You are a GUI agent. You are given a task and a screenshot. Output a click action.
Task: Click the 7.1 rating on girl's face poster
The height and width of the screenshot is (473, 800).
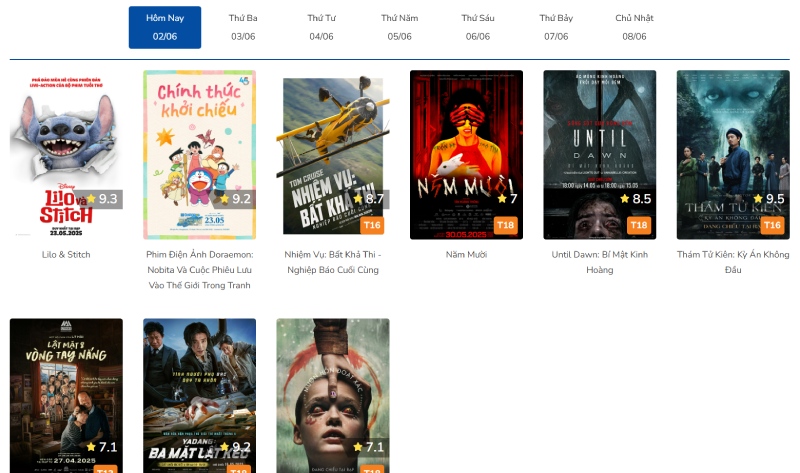coord(368,447)
